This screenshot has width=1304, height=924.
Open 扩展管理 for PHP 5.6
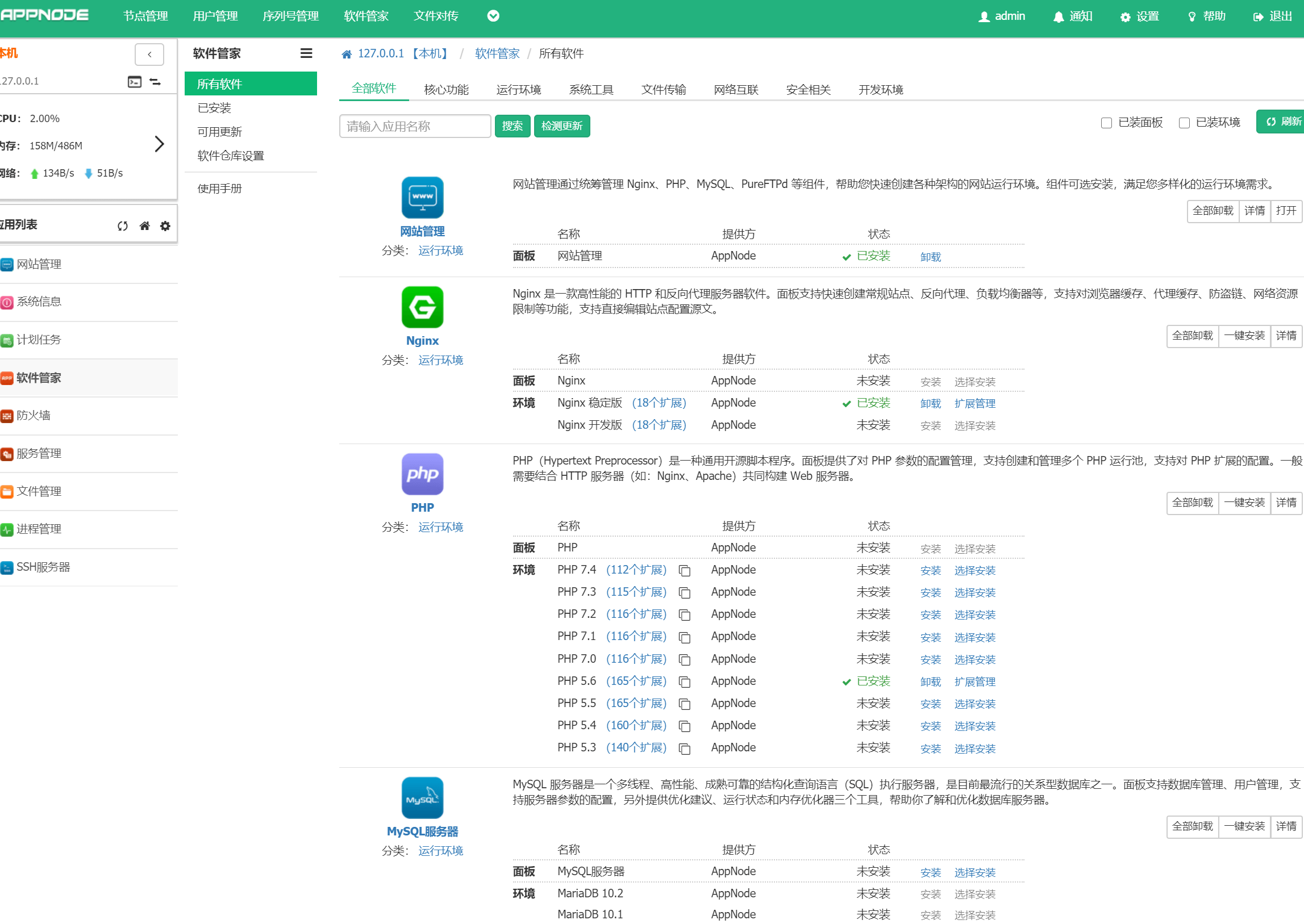point(975,682)
